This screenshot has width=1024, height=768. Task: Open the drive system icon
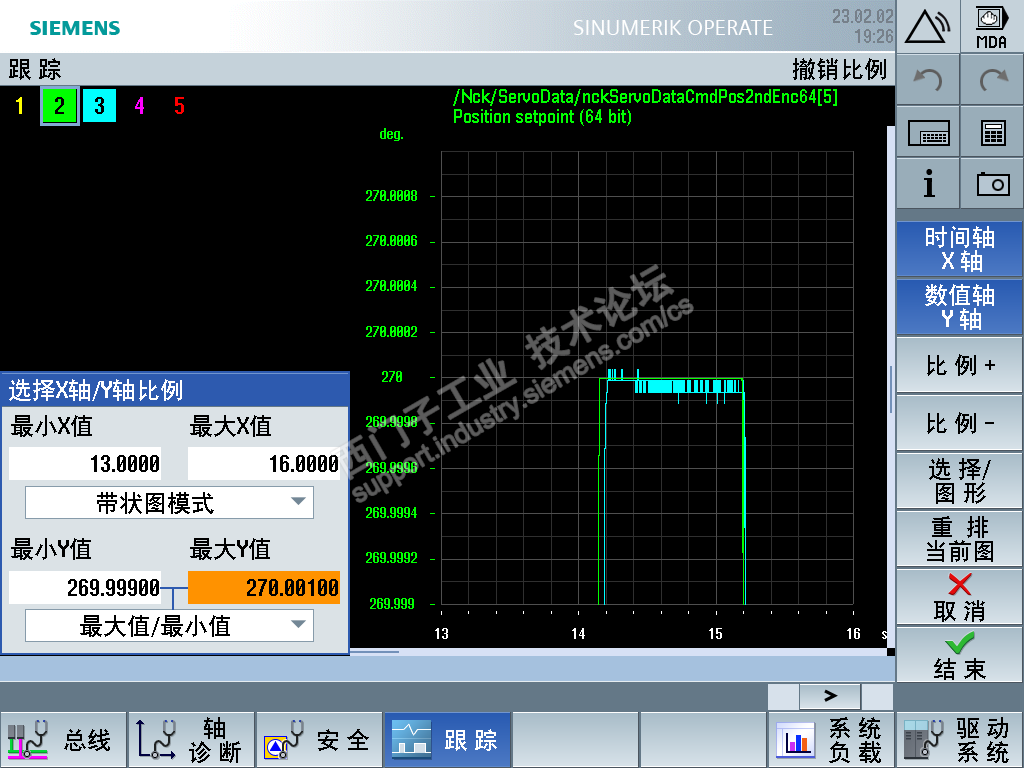[924, 740]
